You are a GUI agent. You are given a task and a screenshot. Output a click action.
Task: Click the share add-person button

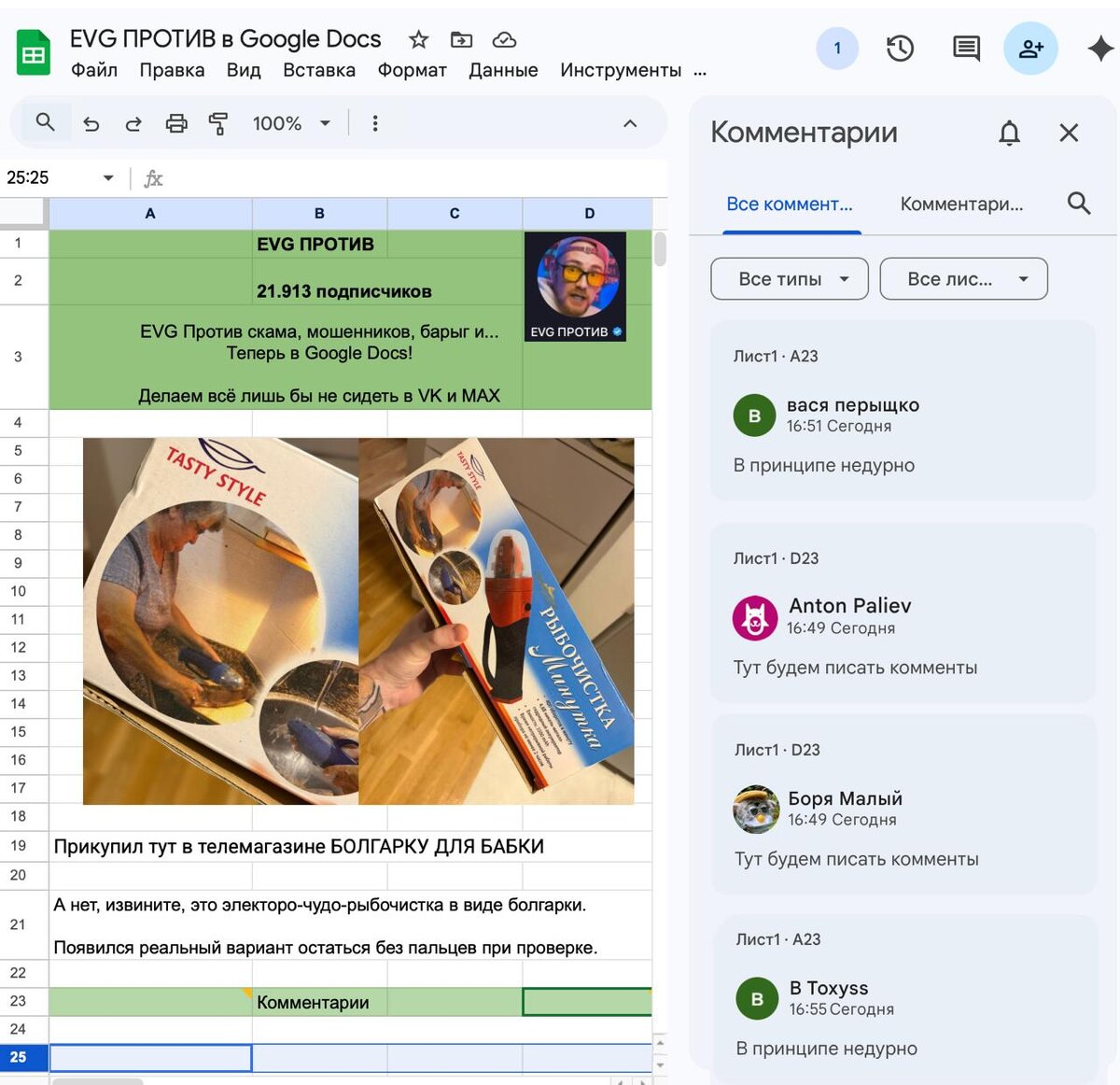click(1030, 49)
